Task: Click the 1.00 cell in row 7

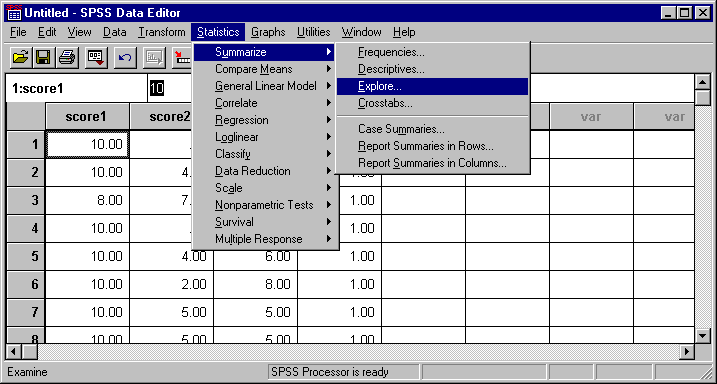Action: (339, 312)
